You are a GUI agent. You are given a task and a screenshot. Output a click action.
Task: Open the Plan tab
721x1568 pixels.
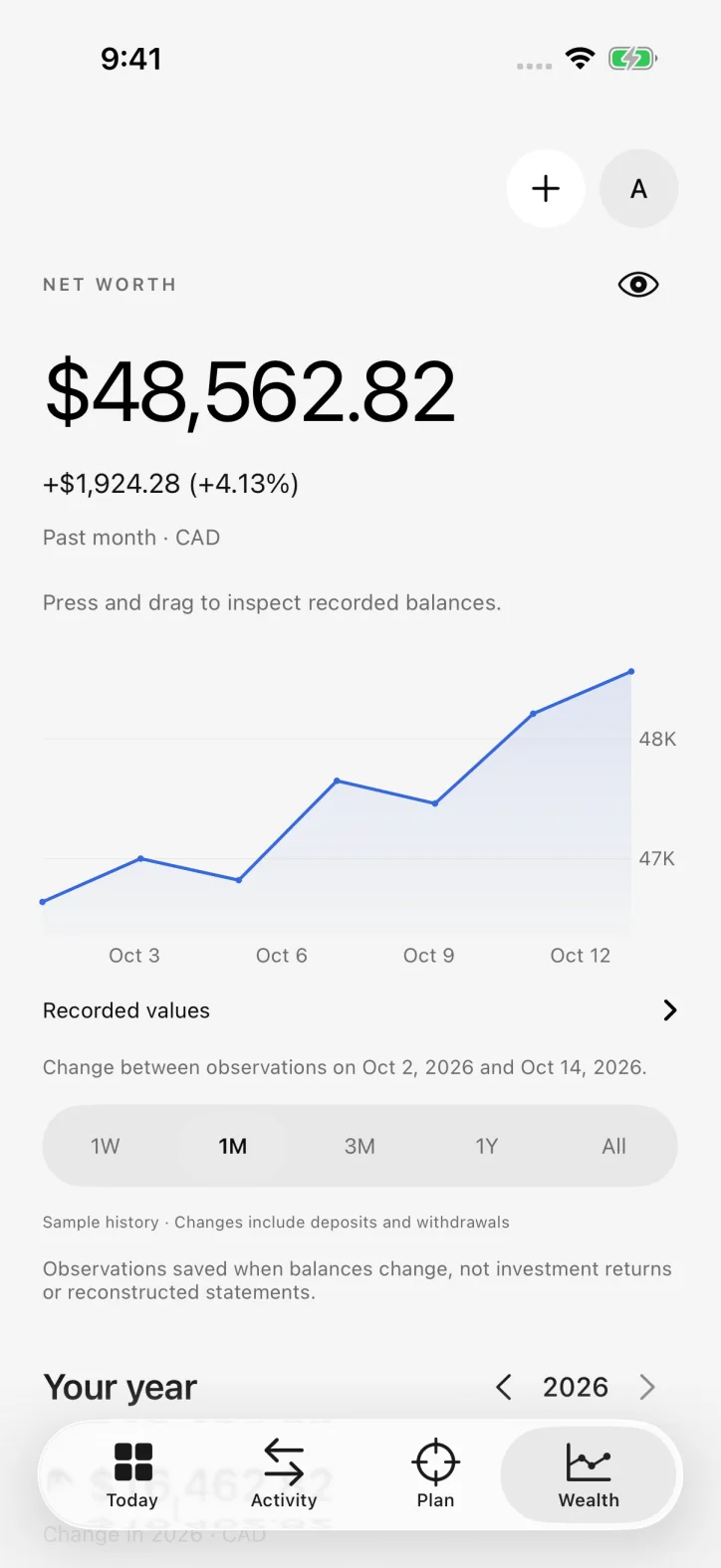click(435, 1474)
